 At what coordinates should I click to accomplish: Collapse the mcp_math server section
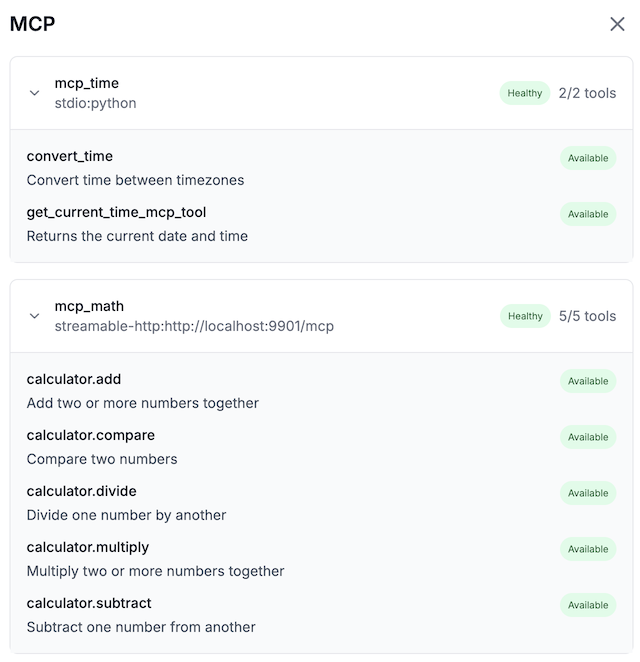[34, 316]
